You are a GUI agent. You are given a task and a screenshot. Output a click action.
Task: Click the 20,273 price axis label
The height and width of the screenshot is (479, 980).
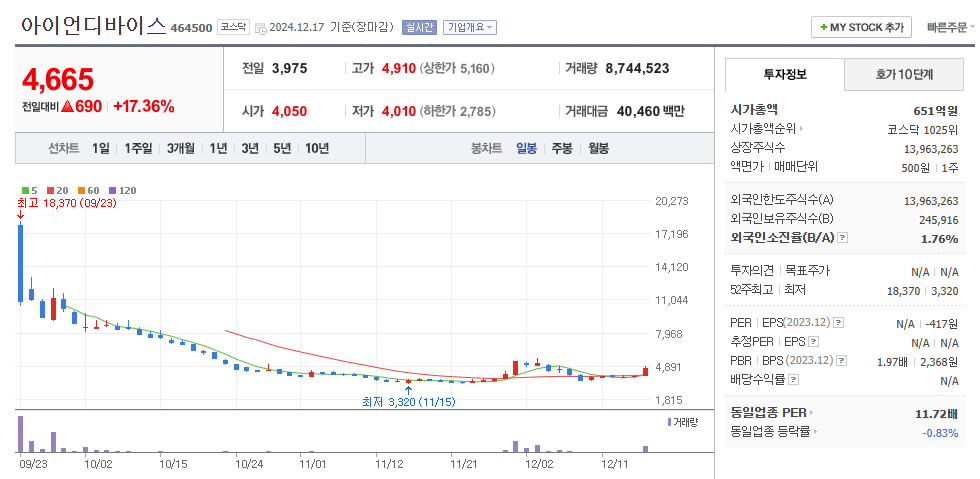(672, 201)
